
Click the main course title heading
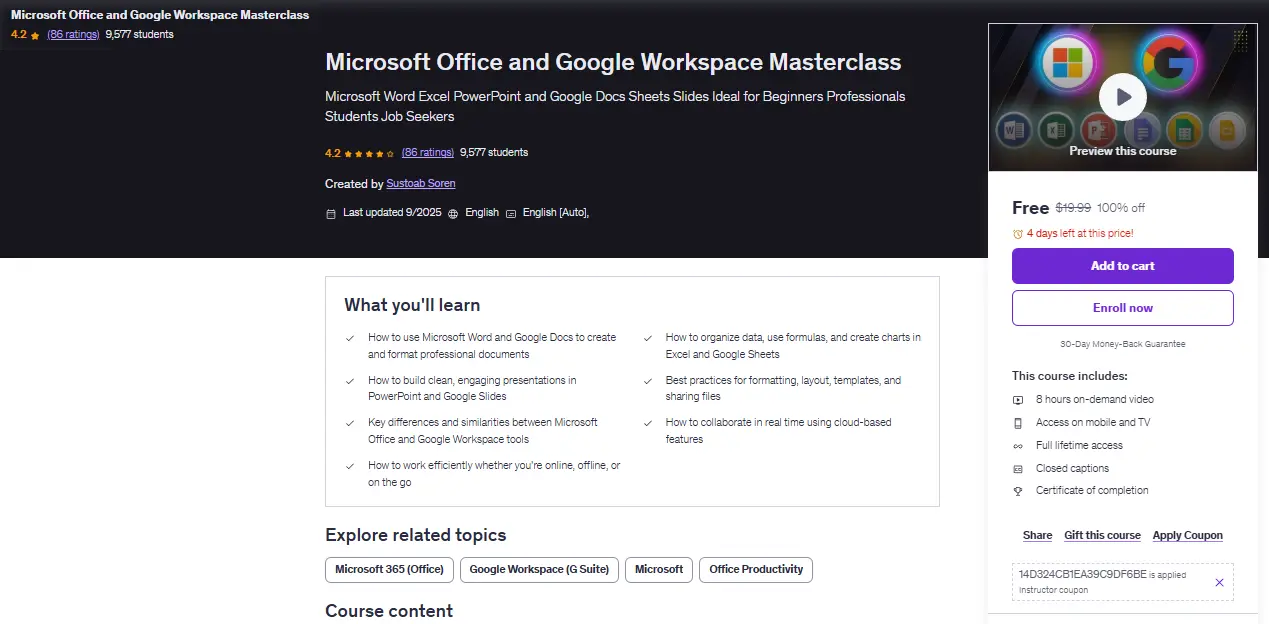613,62
